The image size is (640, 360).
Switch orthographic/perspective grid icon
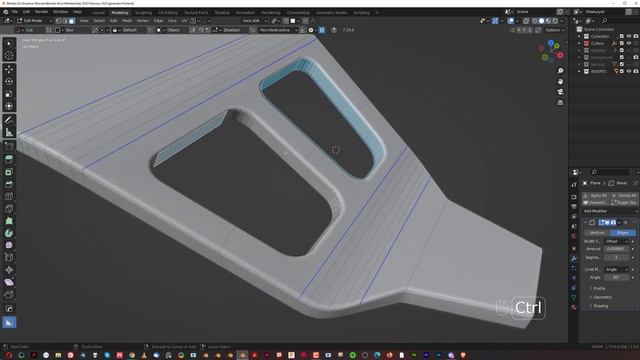tap(560, 102)
